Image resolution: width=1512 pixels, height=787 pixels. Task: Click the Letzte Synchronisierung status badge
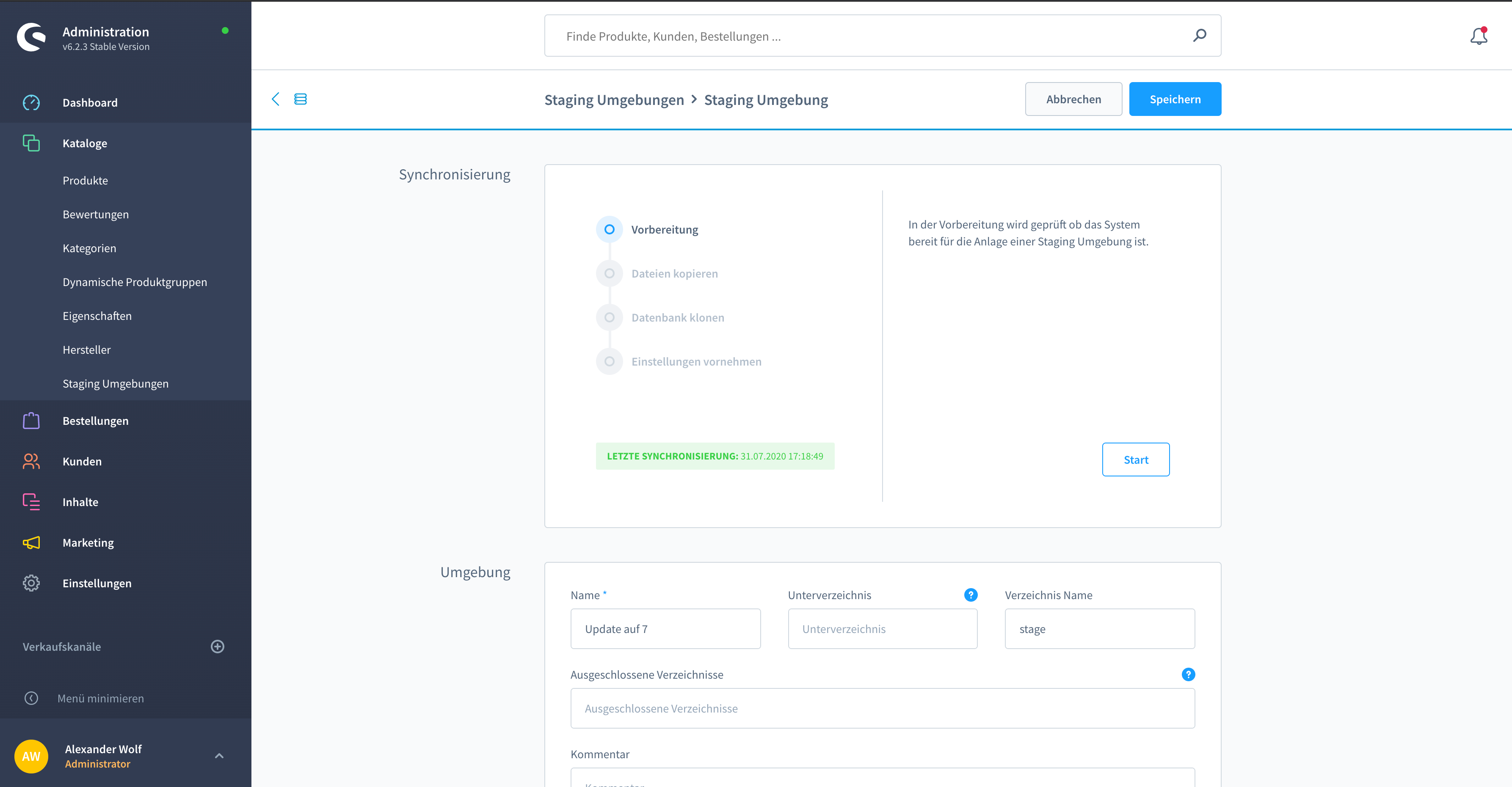[x=715, y=456]
